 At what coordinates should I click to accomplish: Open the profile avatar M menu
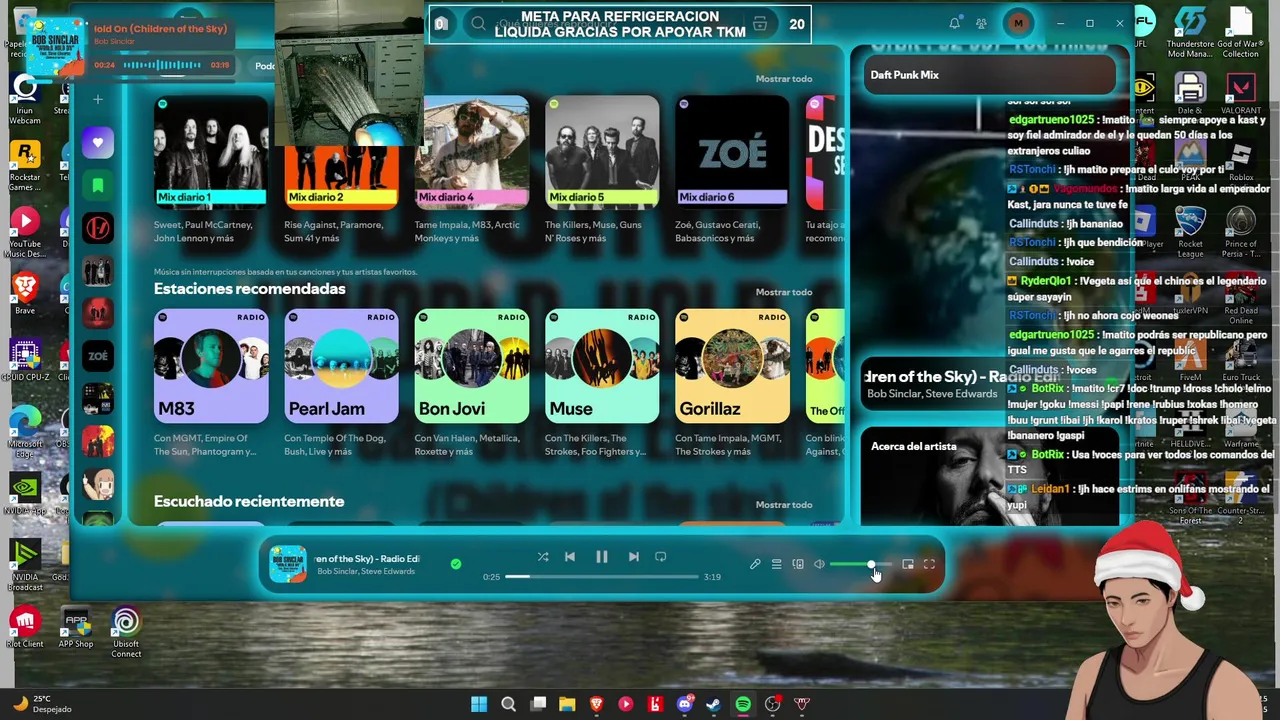point(1018,23)
